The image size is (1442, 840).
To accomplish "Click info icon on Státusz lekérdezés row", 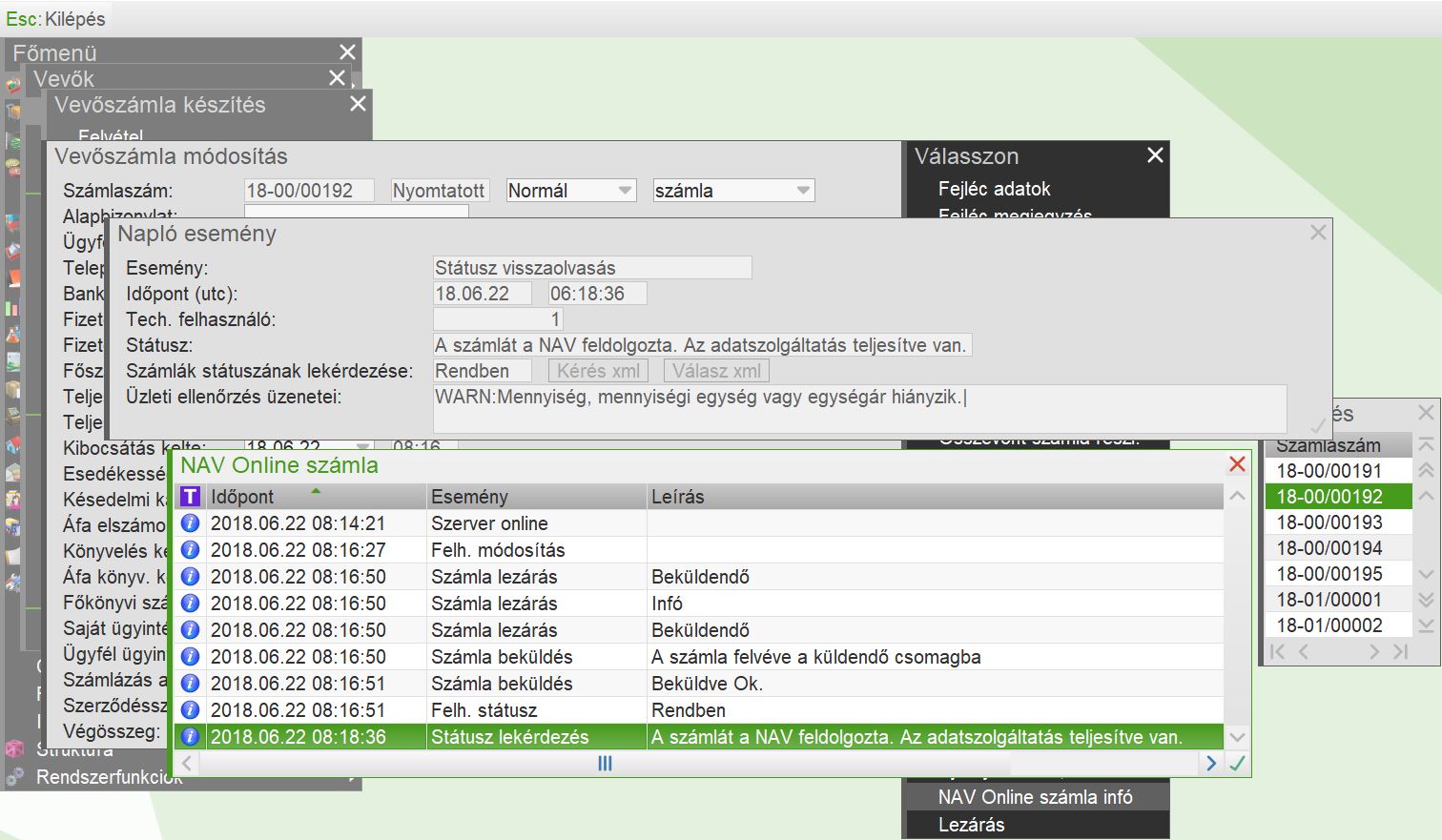I will click(x=191, y=737).
